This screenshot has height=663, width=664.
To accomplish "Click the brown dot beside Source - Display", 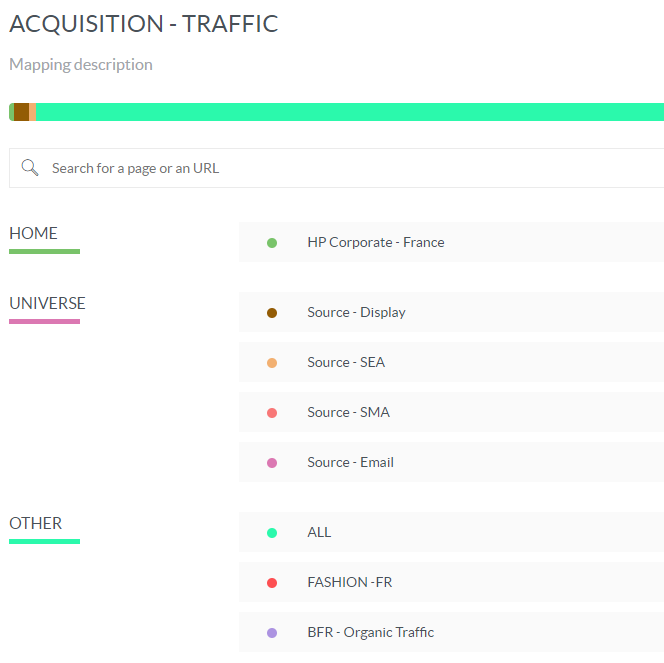I will [x=272, y=313].
